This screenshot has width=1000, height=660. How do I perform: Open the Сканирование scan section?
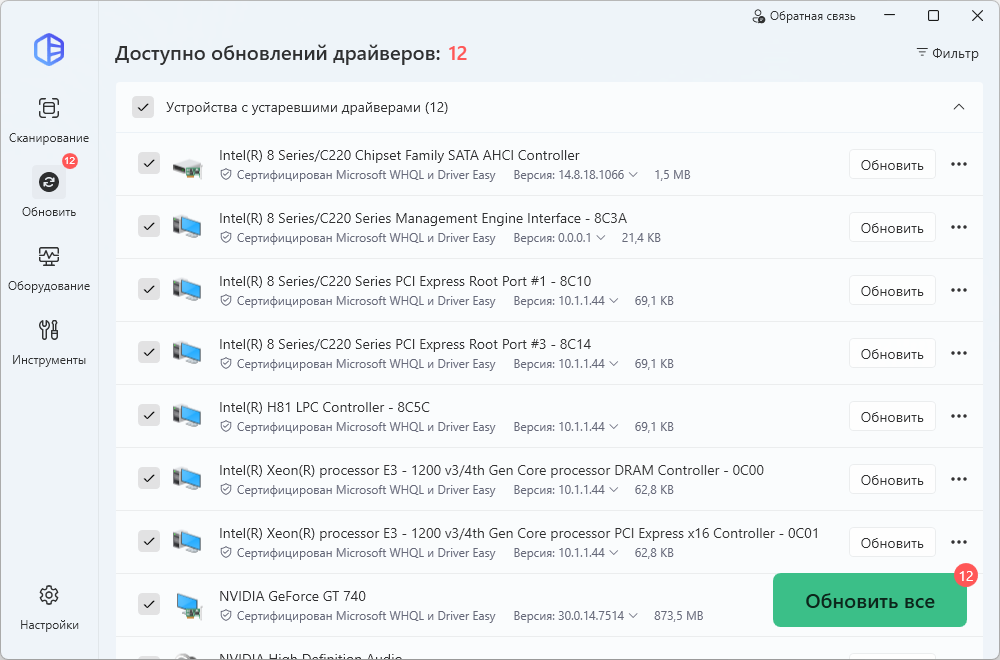point(49,119)
